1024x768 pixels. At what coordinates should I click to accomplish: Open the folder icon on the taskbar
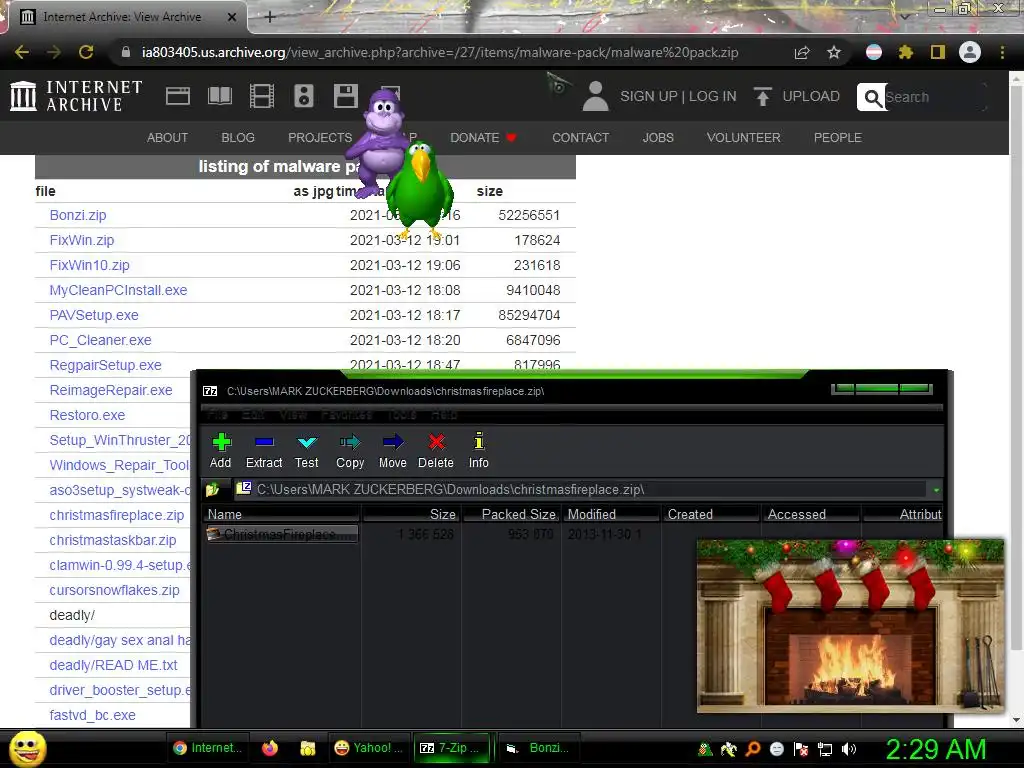pos(308,748)
